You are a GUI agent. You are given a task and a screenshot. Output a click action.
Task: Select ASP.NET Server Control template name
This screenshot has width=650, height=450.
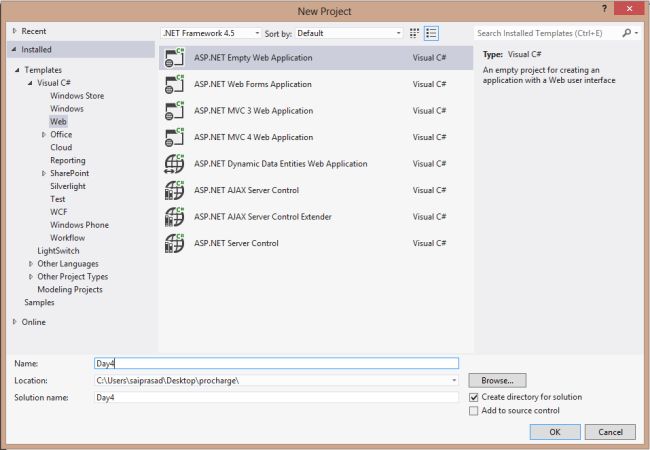(236, 243)
